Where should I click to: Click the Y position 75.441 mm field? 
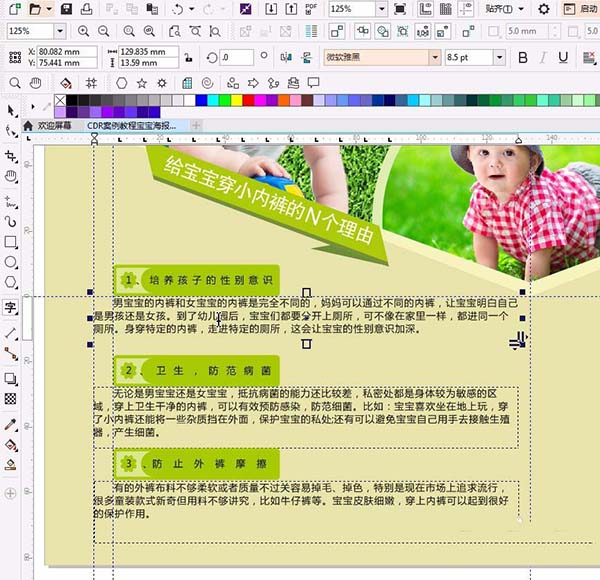pos(67,63)
